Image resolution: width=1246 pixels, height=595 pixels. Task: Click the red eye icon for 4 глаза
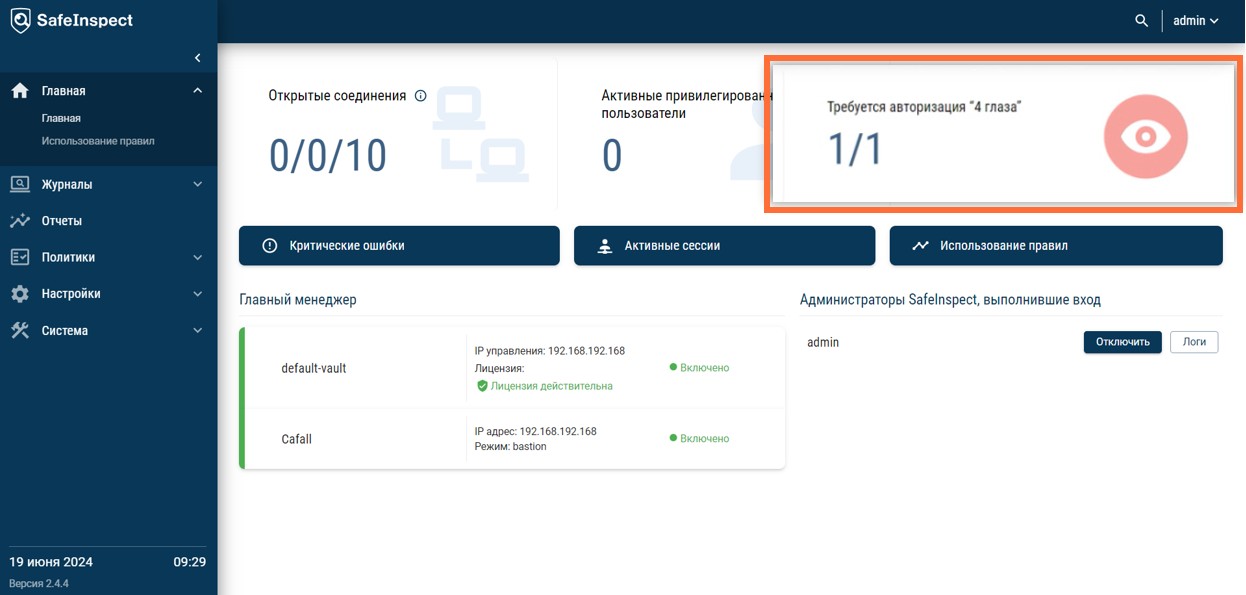(1146, 137)
